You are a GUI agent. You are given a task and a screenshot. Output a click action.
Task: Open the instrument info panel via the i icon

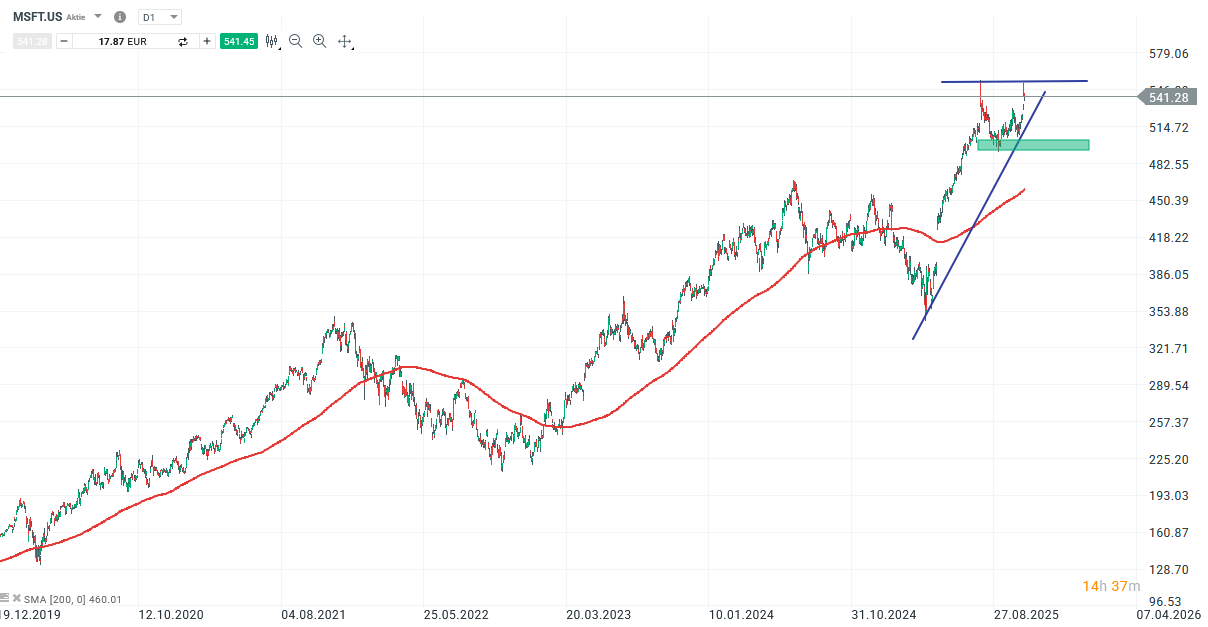(x=120, y=16)
